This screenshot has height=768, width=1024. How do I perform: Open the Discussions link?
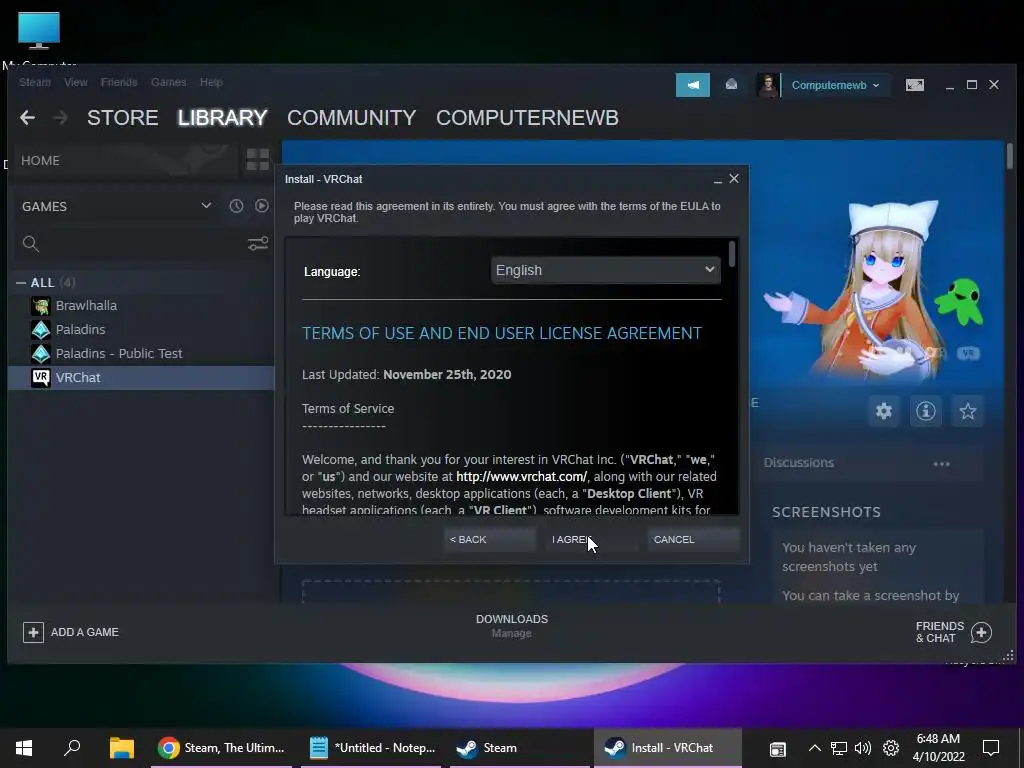pos(799,462)
